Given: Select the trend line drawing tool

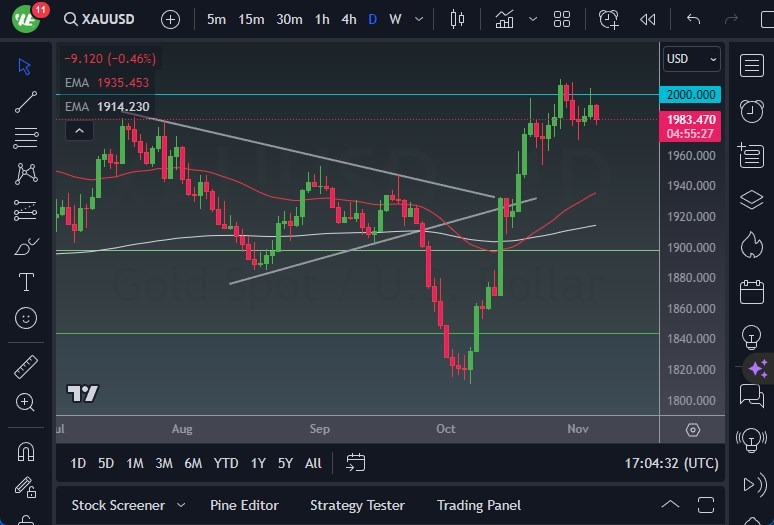Looking at the screenshot, I should click(26, 101).
